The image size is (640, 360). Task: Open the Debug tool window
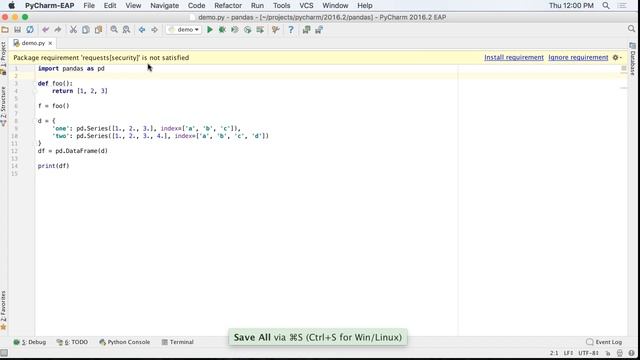[x=30, y=342]
